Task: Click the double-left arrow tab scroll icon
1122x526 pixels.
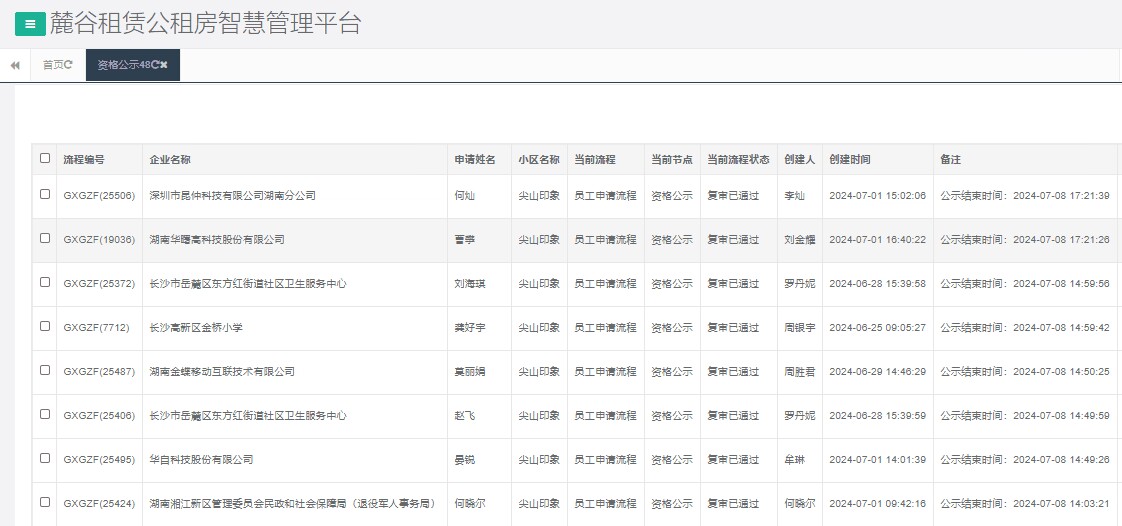Action: [15, 65]
